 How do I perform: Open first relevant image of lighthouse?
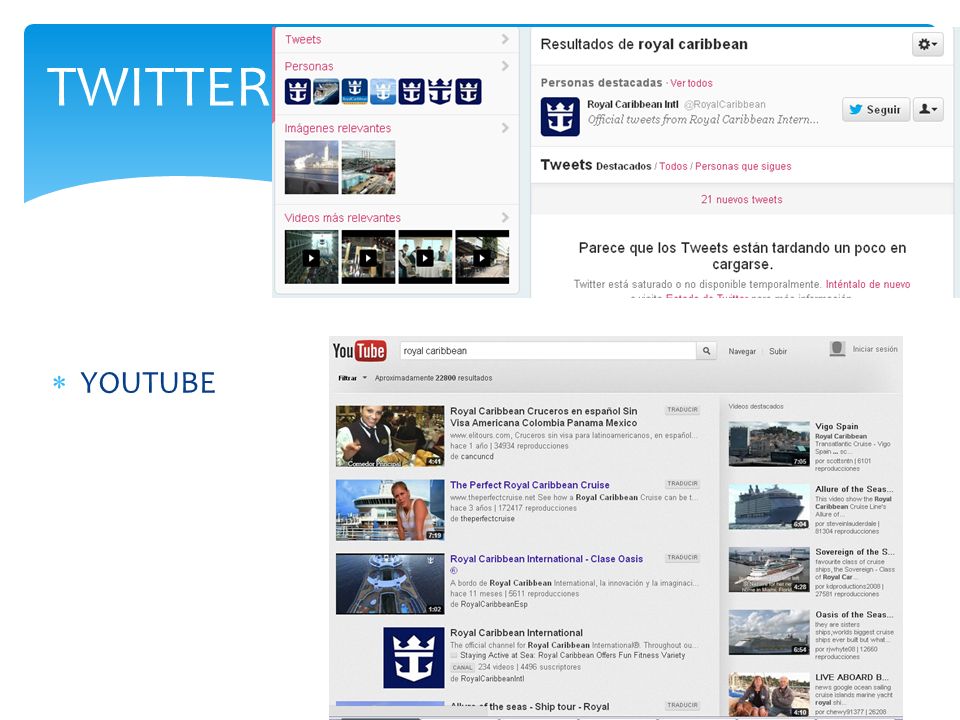(311, 167)
